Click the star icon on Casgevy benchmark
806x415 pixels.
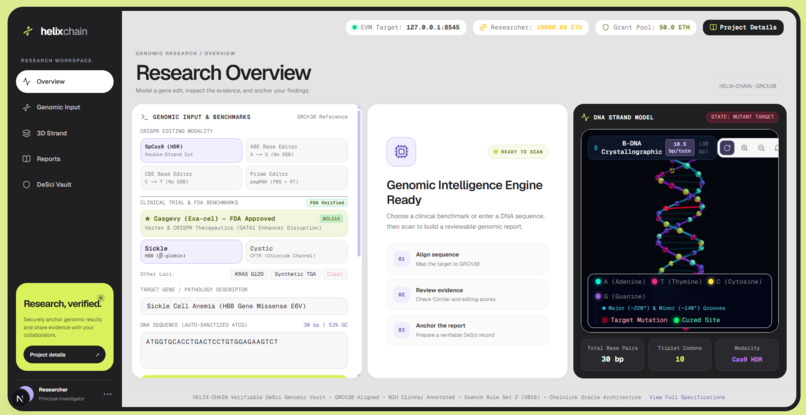tap(148, 219)
